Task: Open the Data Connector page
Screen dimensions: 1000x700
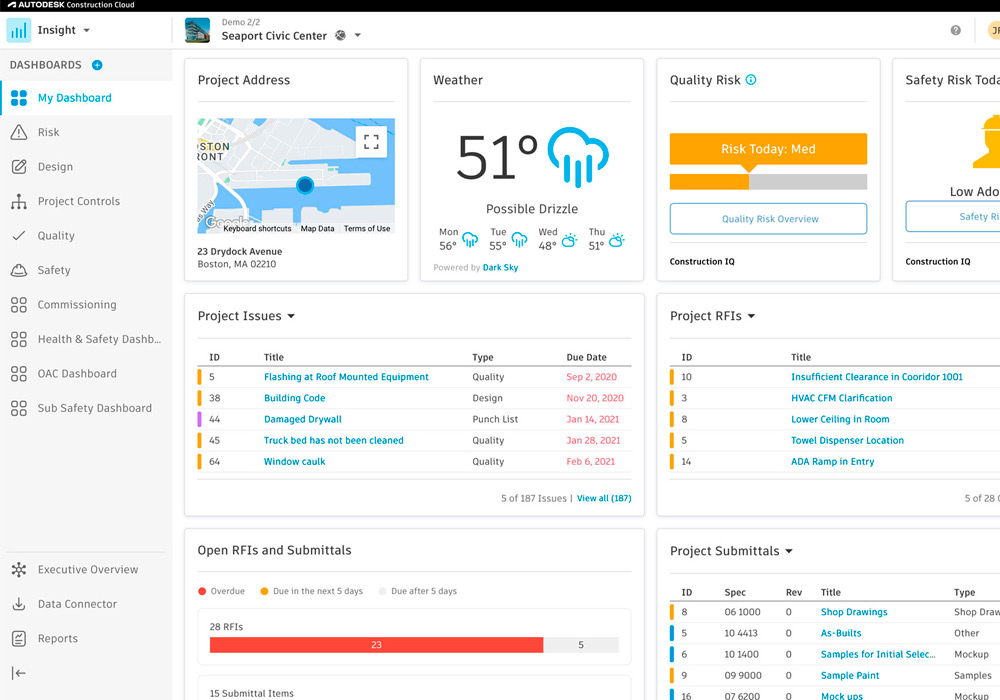Action: pos(77,604)
